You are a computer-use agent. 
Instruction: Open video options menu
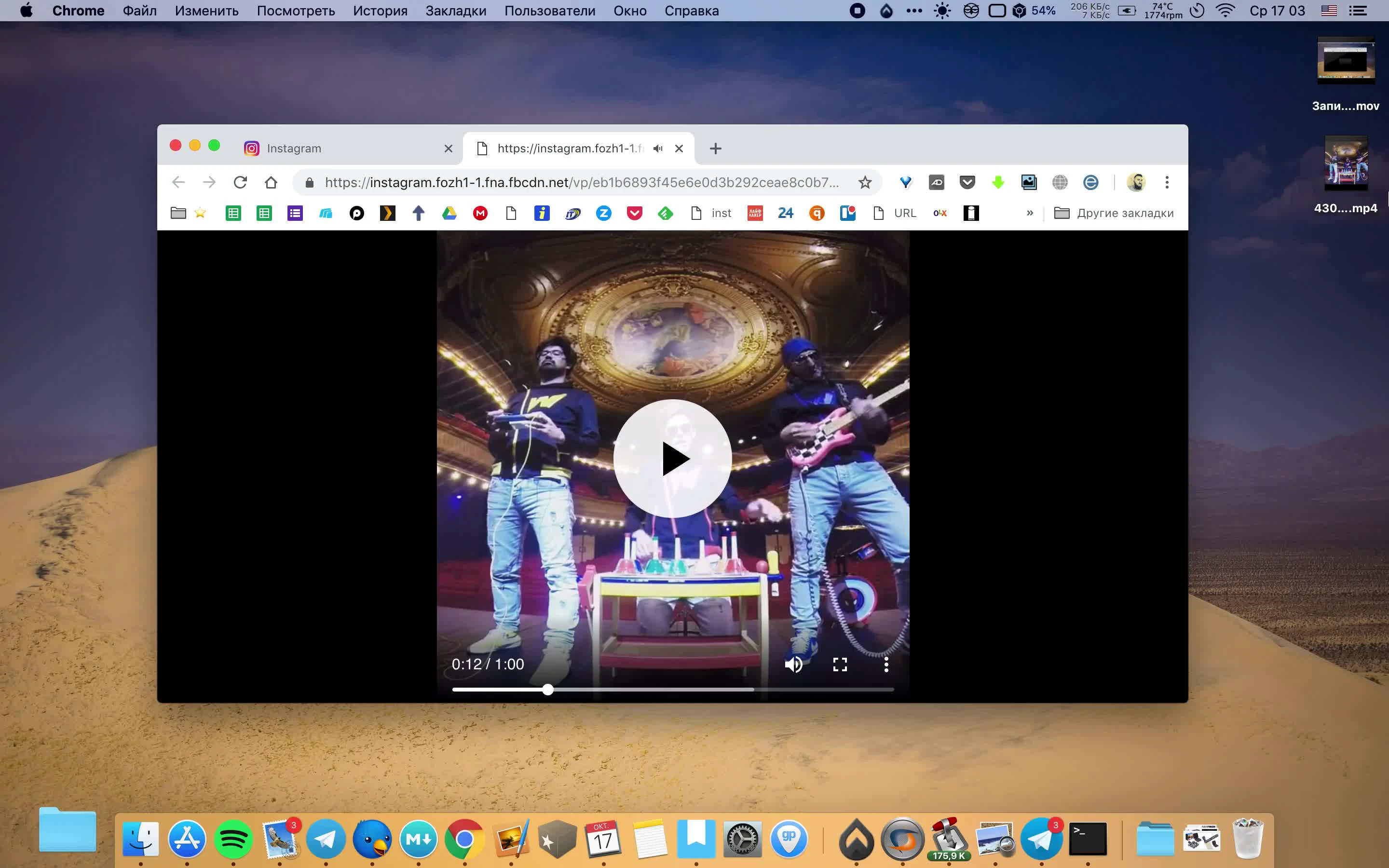point(886,663)
